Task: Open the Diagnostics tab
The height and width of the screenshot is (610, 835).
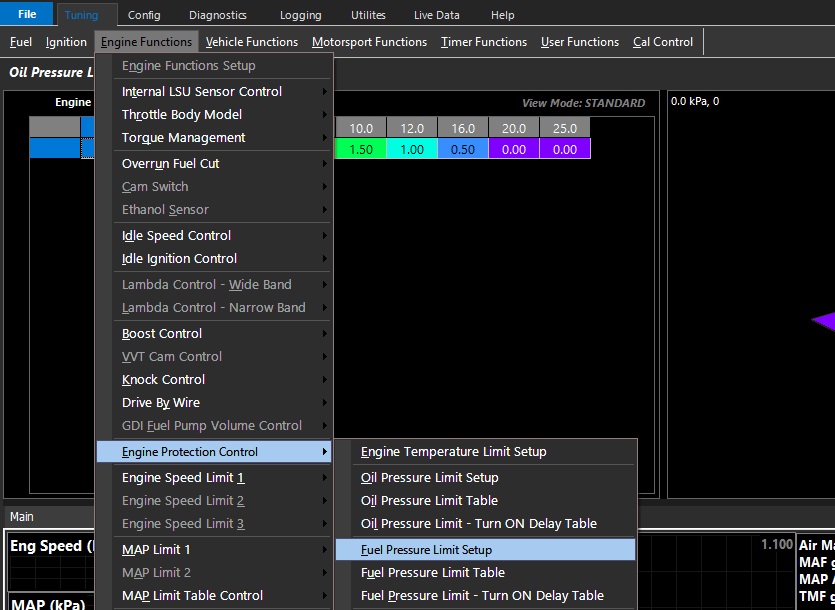Action: click(217, 15)
